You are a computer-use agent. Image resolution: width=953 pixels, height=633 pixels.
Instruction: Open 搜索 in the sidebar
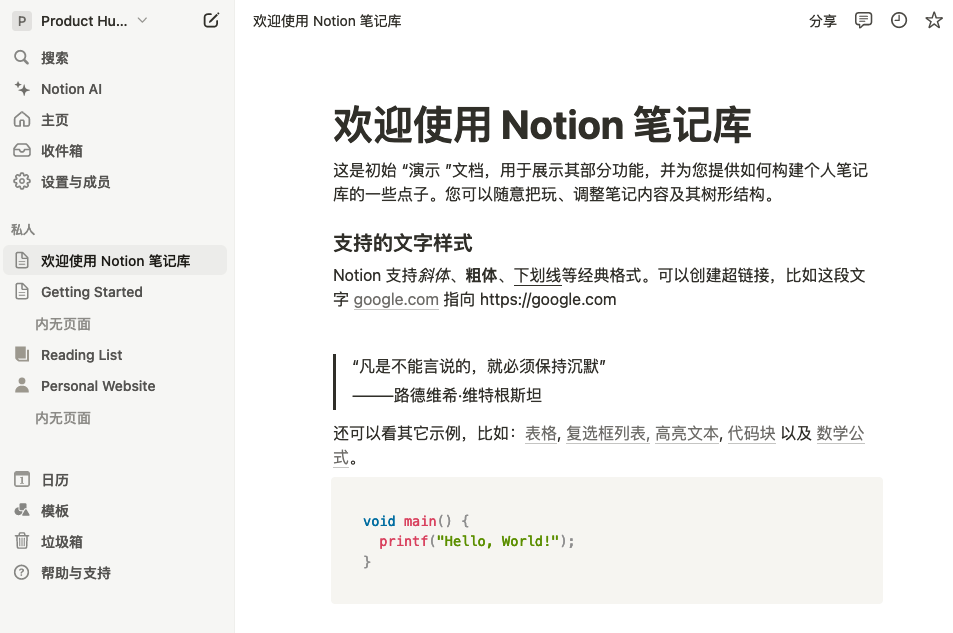55,58
